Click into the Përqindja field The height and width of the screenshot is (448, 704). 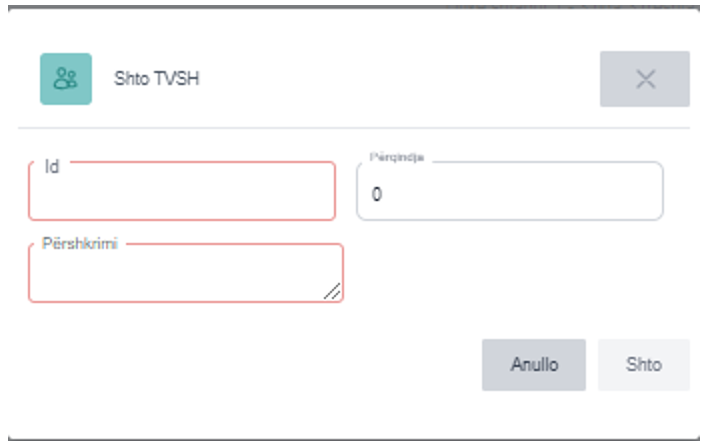point(510,193)
